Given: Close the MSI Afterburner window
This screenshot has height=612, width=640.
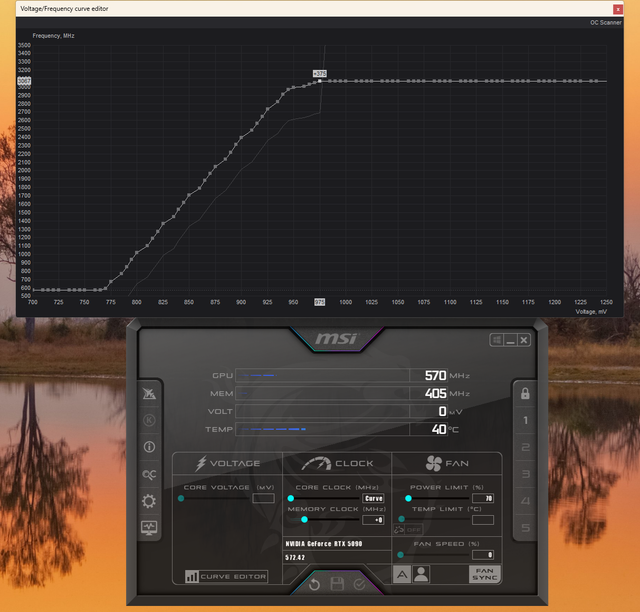Looking at the screenshot, I should [x=524, y=340].
